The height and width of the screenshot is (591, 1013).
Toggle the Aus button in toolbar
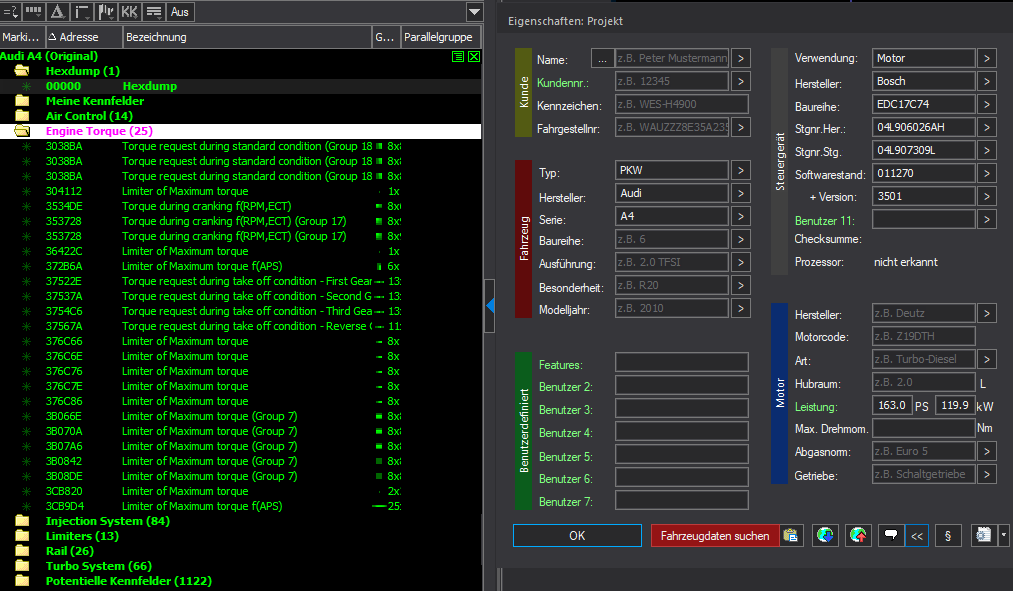pyautogui.click(x=181, y=12)
